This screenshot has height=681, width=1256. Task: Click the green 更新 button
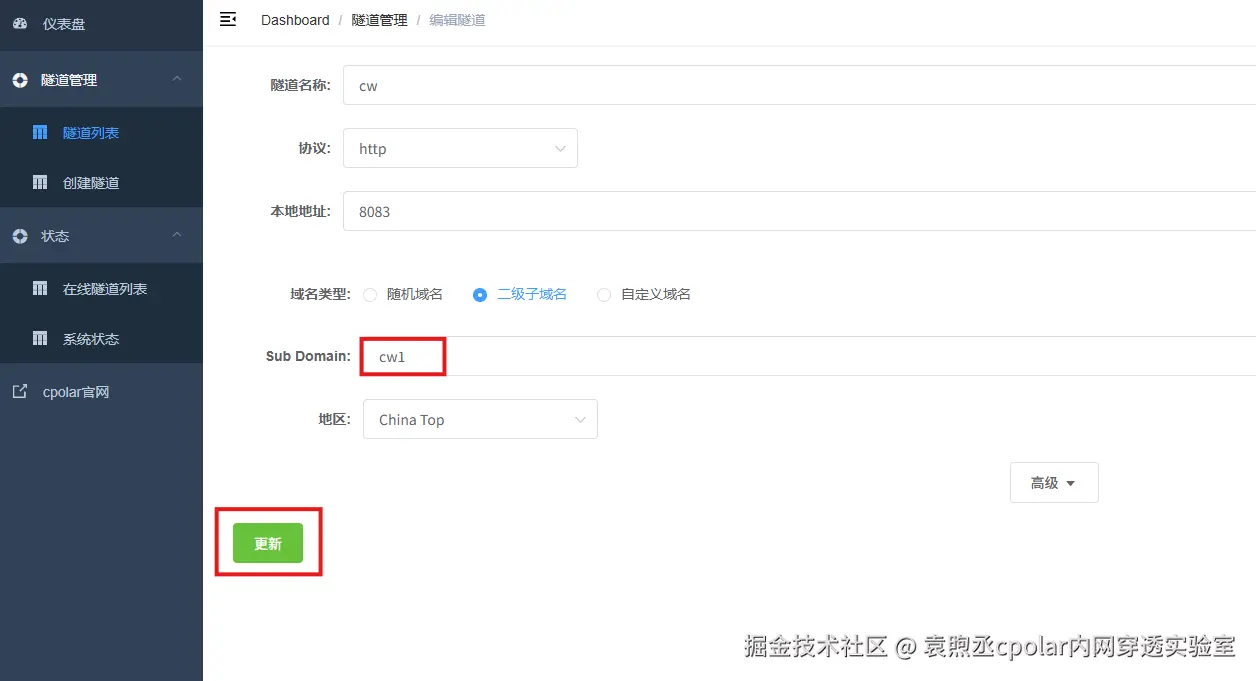268,543
